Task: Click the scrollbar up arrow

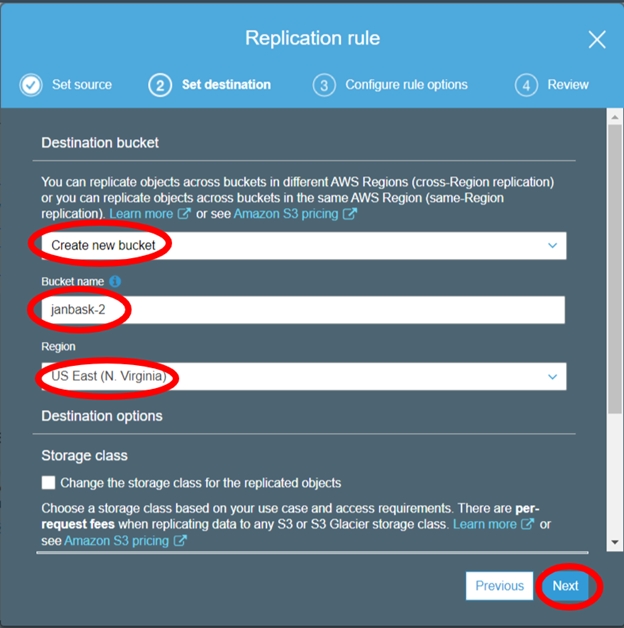Action: click(615, 116)
